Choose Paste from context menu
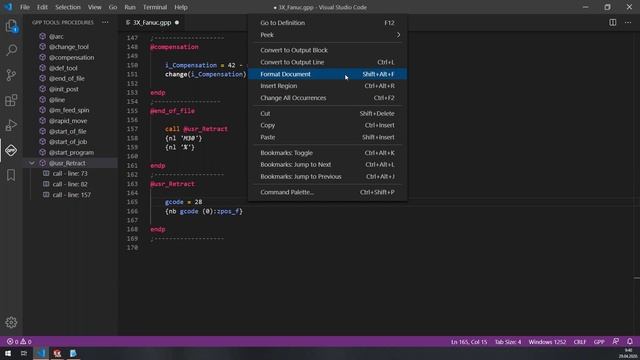Viewport: 640px width, 360px height. (327, 137)
